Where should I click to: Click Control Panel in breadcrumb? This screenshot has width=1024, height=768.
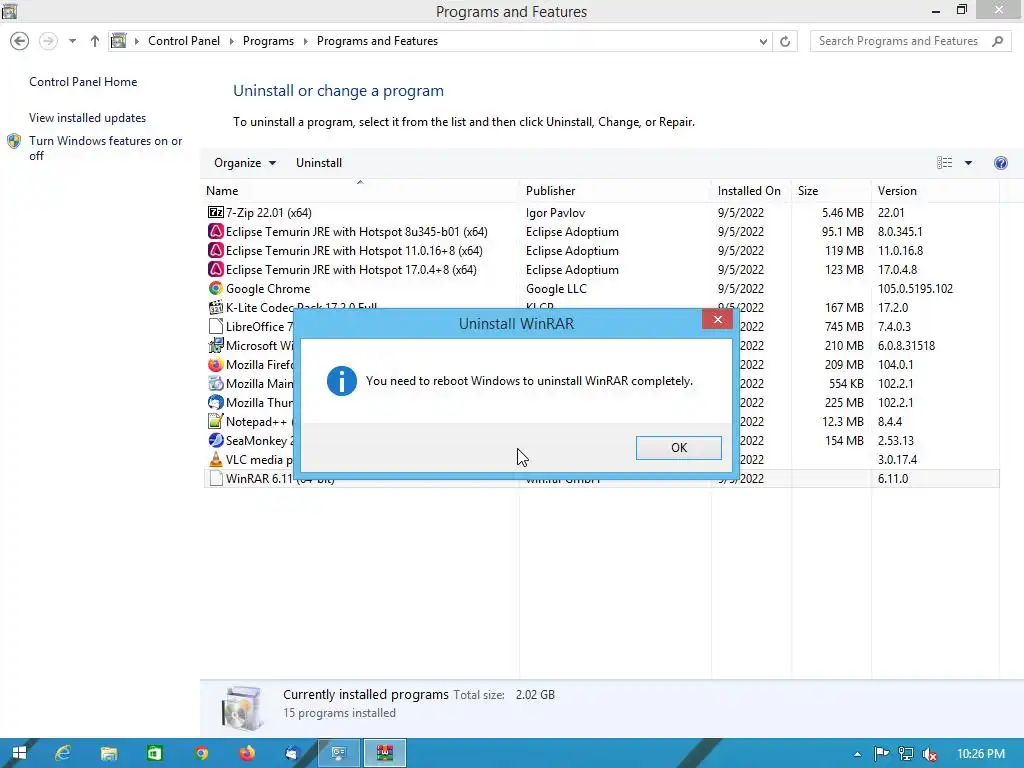click(x=184, y=40)
